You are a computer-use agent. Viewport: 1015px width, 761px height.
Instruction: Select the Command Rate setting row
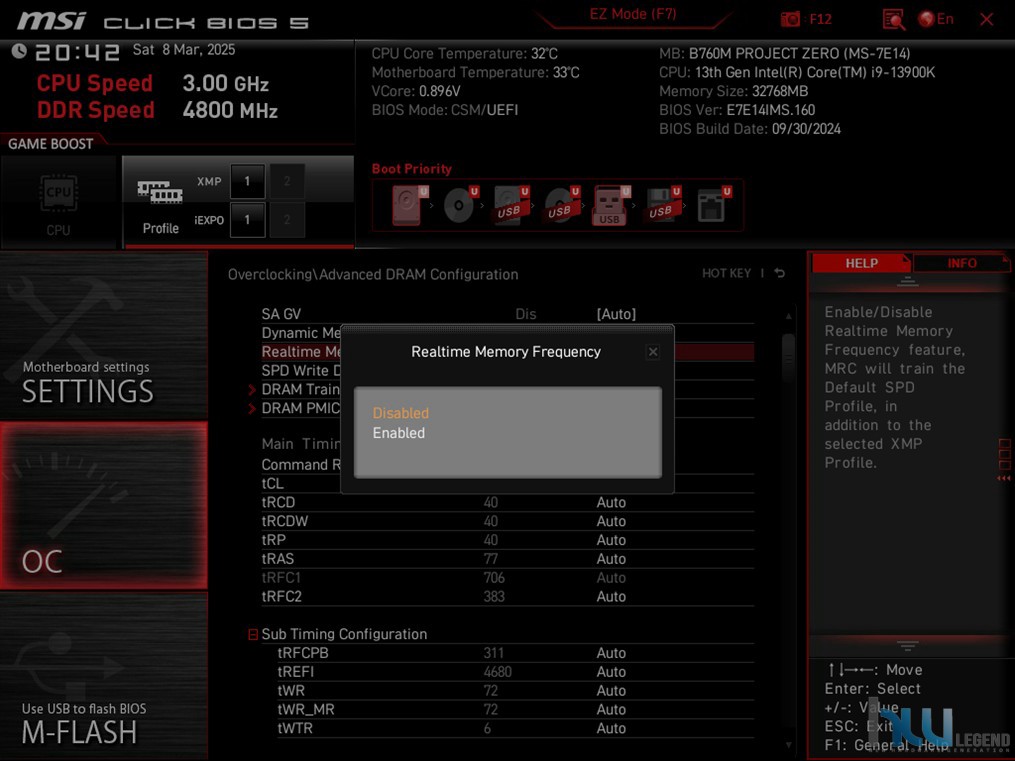click(300, 465)
